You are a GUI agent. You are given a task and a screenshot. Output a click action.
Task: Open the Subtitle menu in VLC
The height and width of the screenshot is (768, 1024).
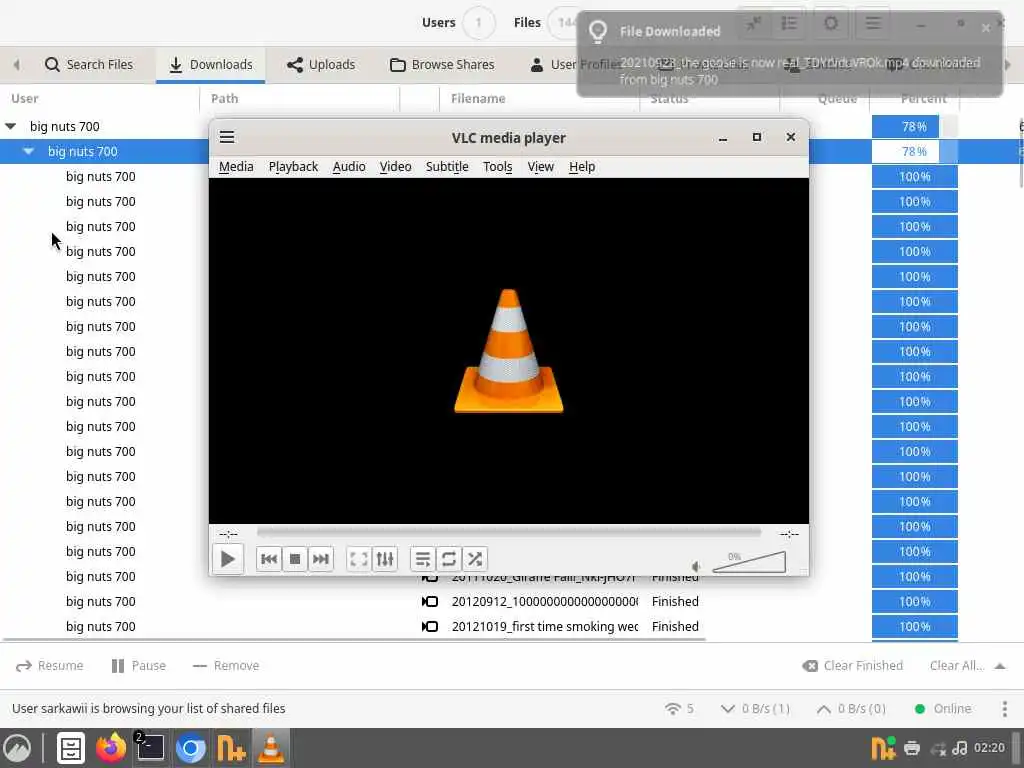click(x=447, y=167)
